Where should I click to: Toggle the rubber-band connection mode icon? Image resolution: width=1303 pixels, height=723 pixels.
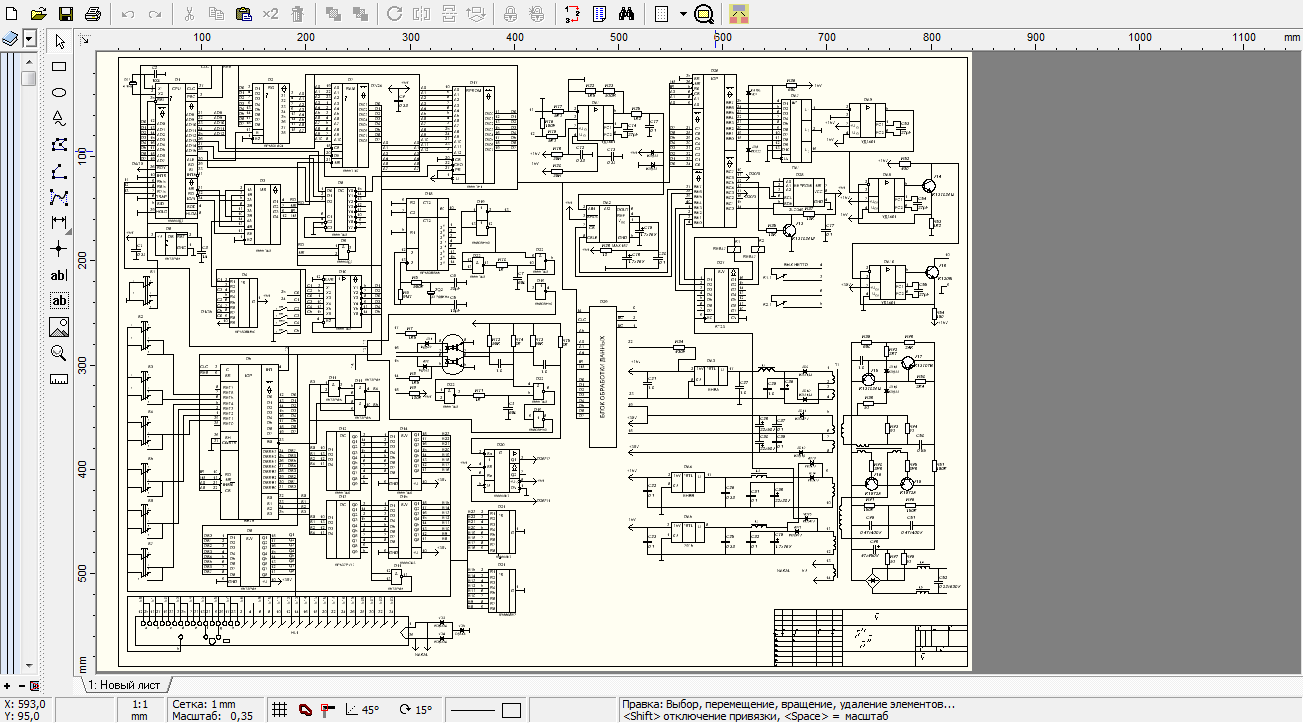(x=304, y=709)
